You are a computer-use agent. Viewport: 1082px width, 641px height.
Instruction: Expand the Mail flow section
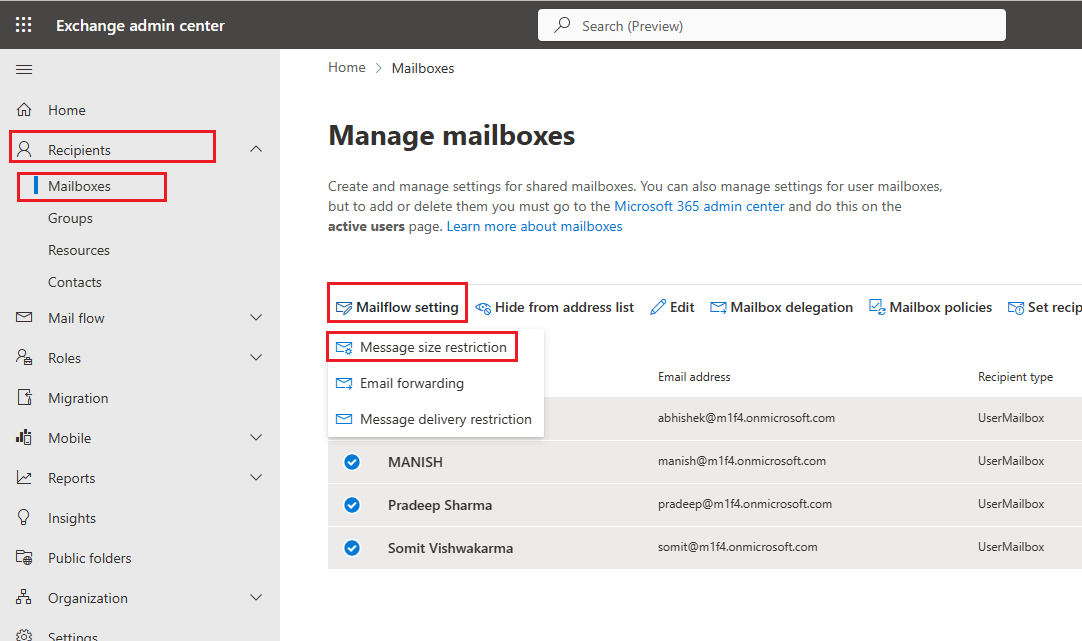coord(256,317)
